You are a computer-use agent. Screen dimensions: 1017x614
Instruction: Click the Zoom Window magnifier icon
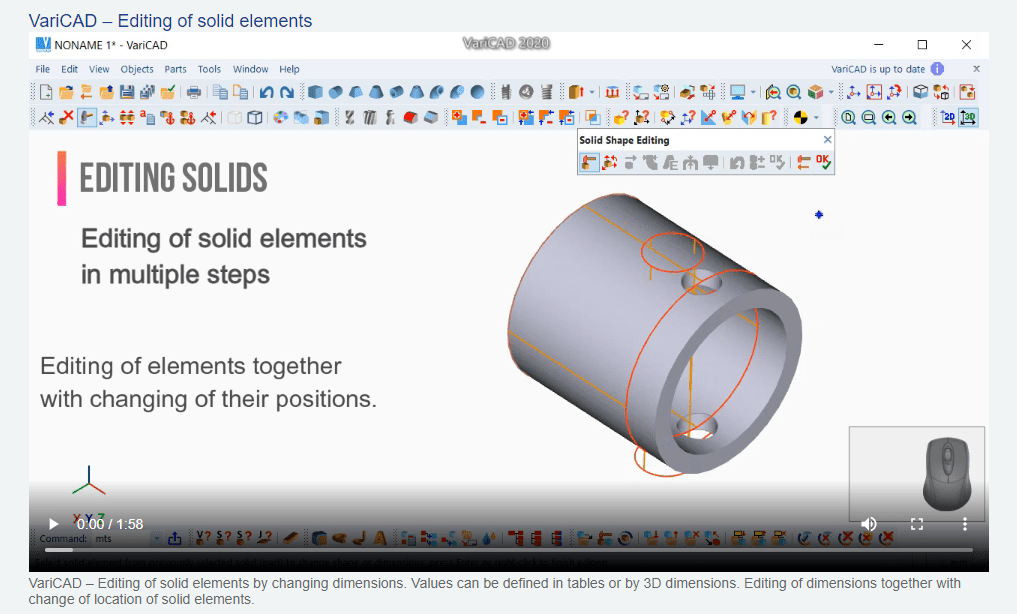tap(868, 117)
